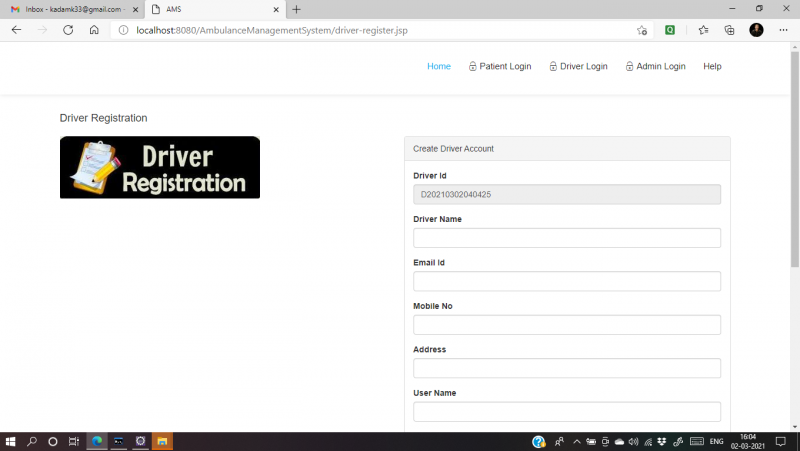Open green Q browser extension
The height and width of the screenshot is (451, 800).
670,30
